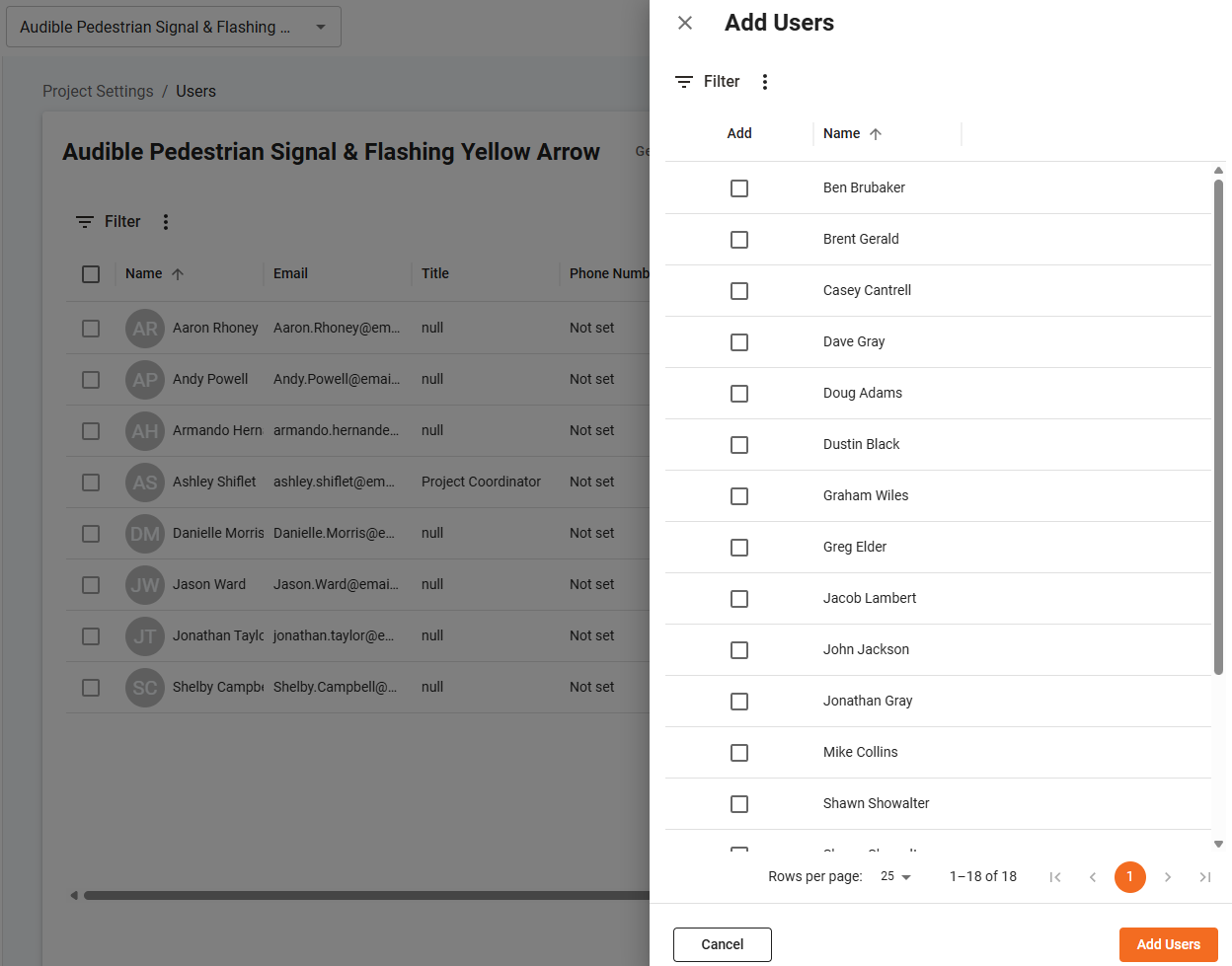The image size is (1232, 966).
Task: Click Phone Number column header
Action: tap(609, 273)
